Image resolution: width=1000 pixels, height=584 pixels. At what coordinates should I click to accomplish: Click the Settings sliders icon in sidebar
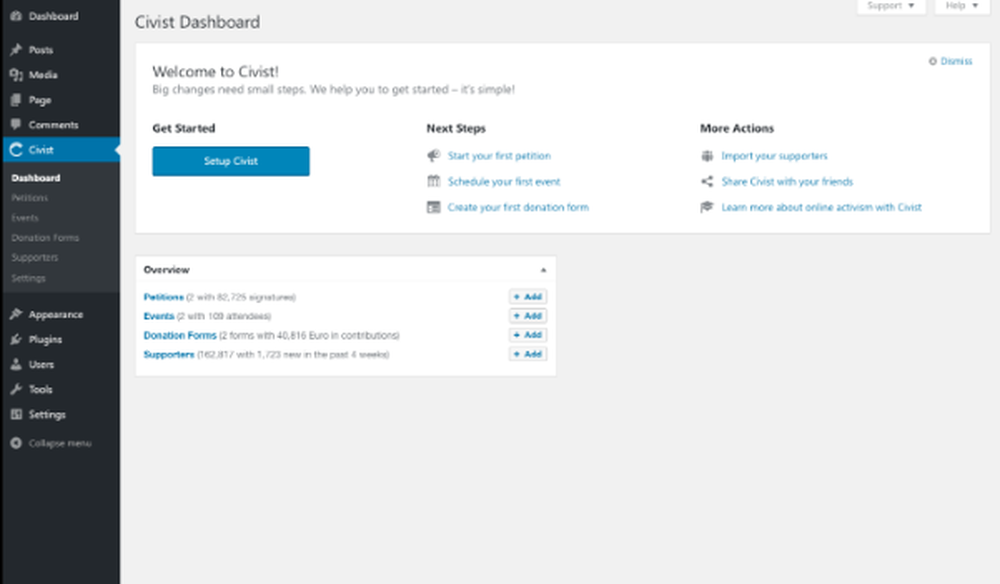[x=16, y=414]
